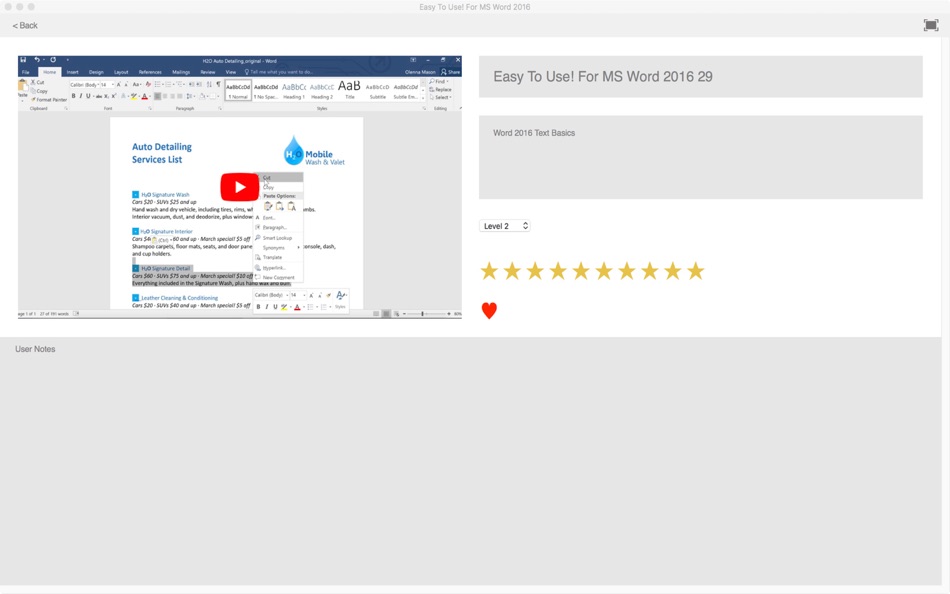
Task: Click the lesson title field 'Easy To Use! For MS Word 2016 29'
Action: (700, 77)
